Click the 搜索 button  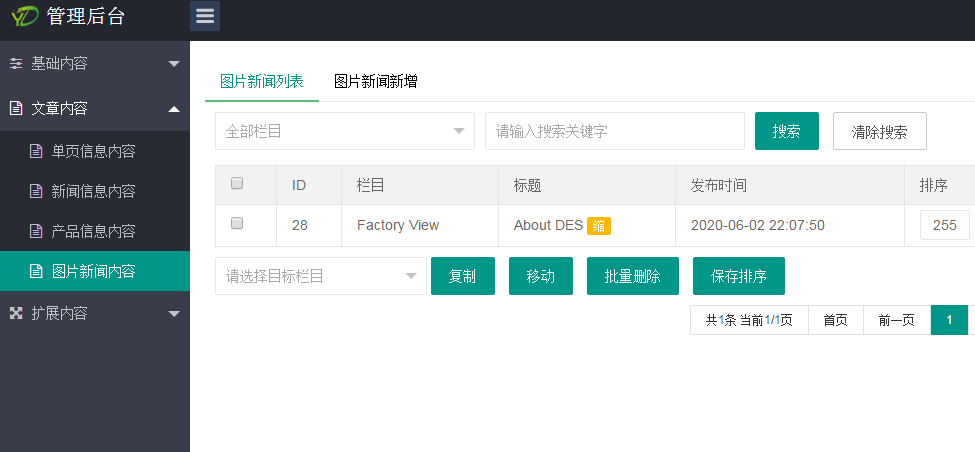coord(787,131)
